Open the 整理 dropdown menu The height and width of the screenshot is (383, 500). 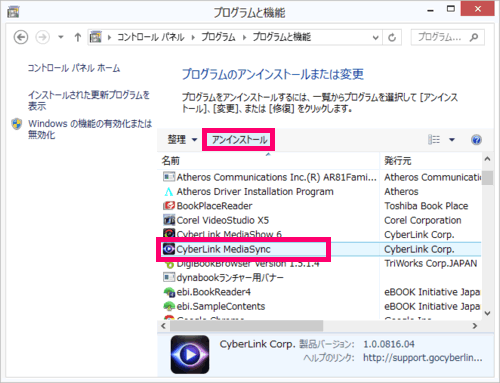182,140
